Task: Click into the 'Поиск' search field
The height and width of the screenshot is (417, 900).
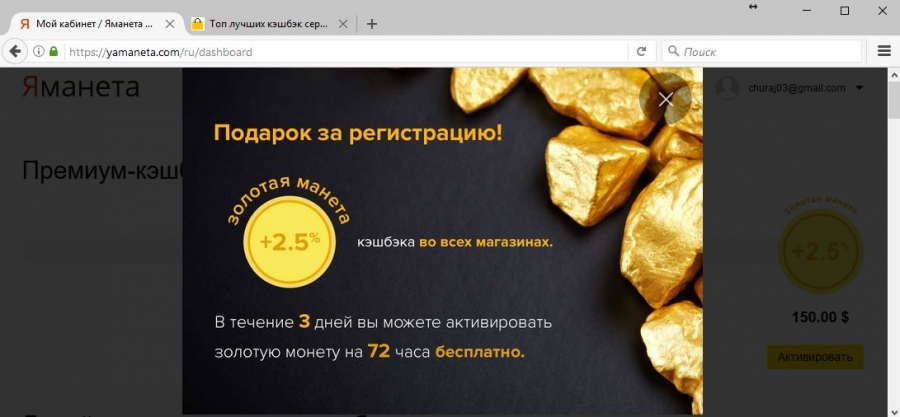Action: 762,52
